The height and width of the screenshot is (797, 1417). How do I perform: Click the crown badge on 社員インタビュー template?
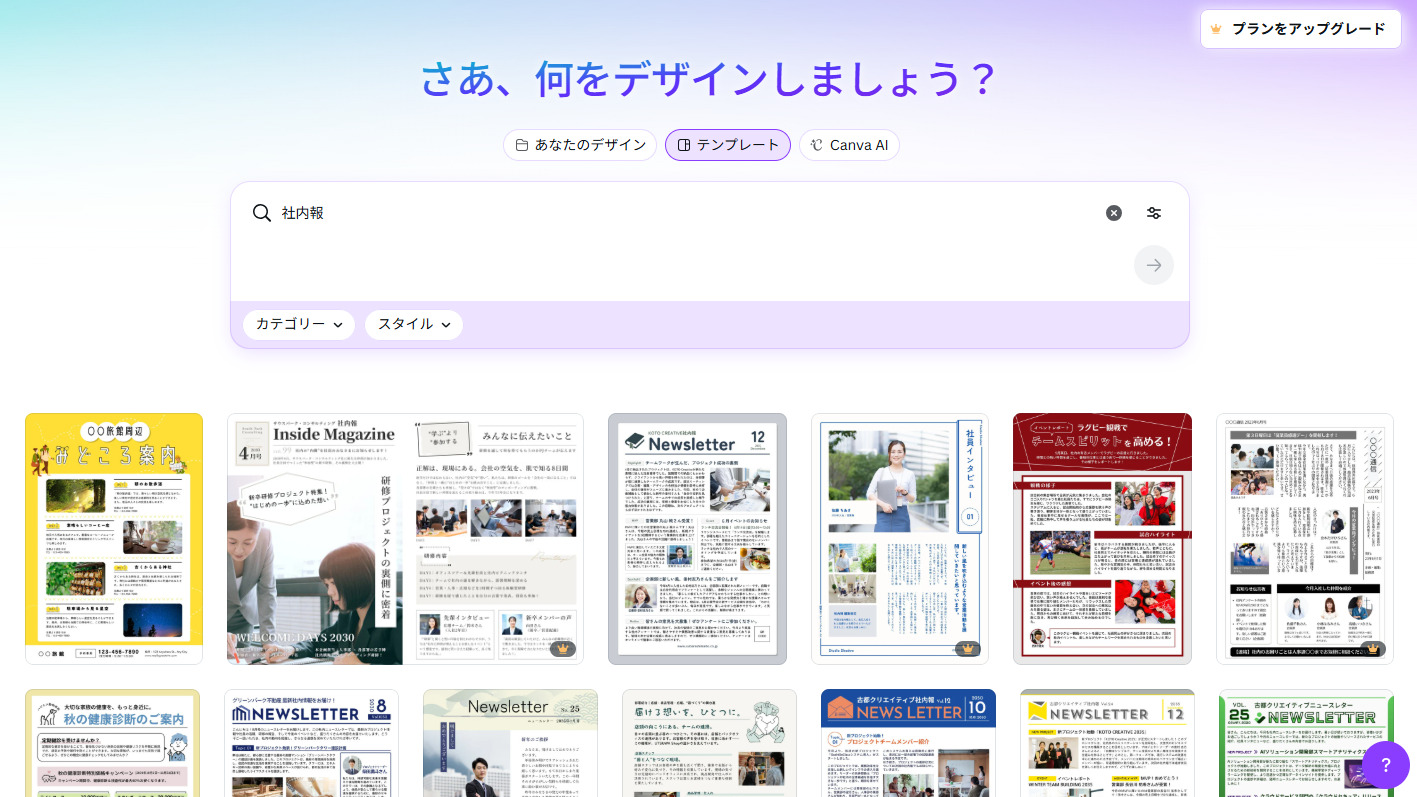967,648
